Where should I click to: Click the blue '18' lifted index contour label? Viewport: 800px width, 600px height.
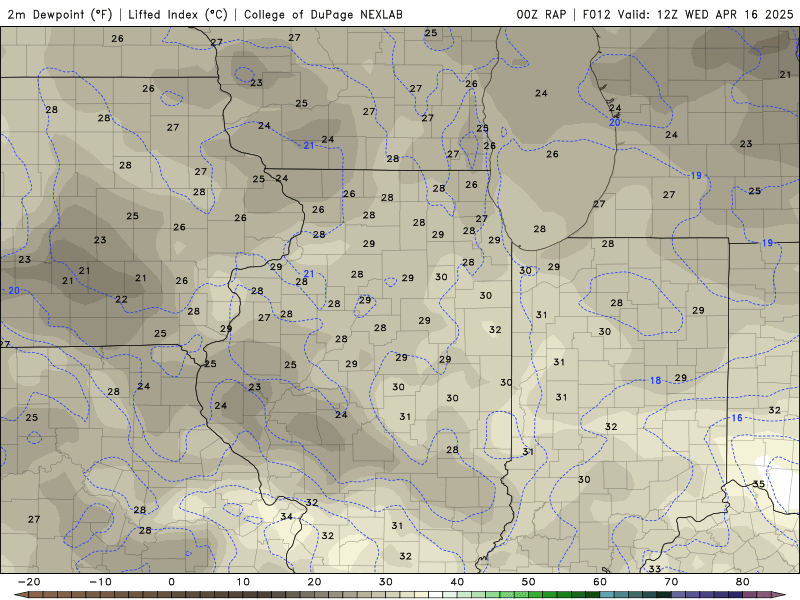tap(656, 380)
